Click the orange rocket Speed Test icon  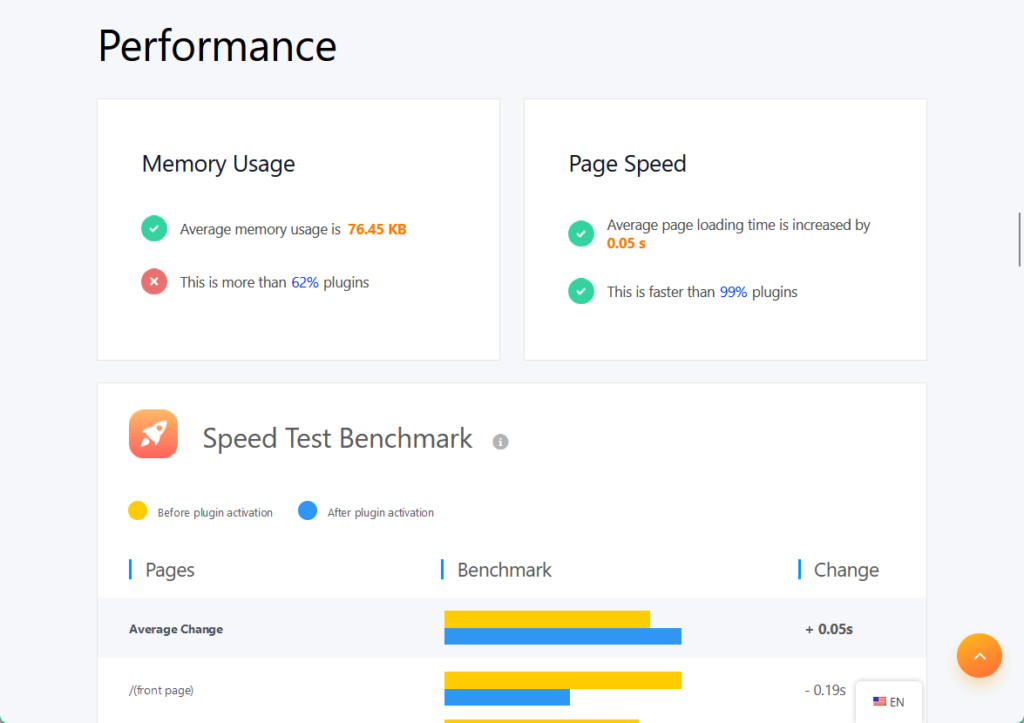coord(153,434)
